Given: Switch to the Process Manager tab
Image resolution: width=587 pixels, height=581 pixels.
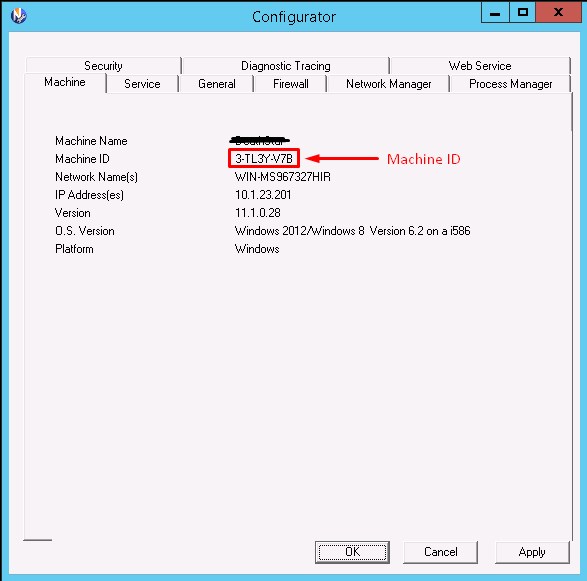Looking at the screenshot, I should click(x=511, y=83).
